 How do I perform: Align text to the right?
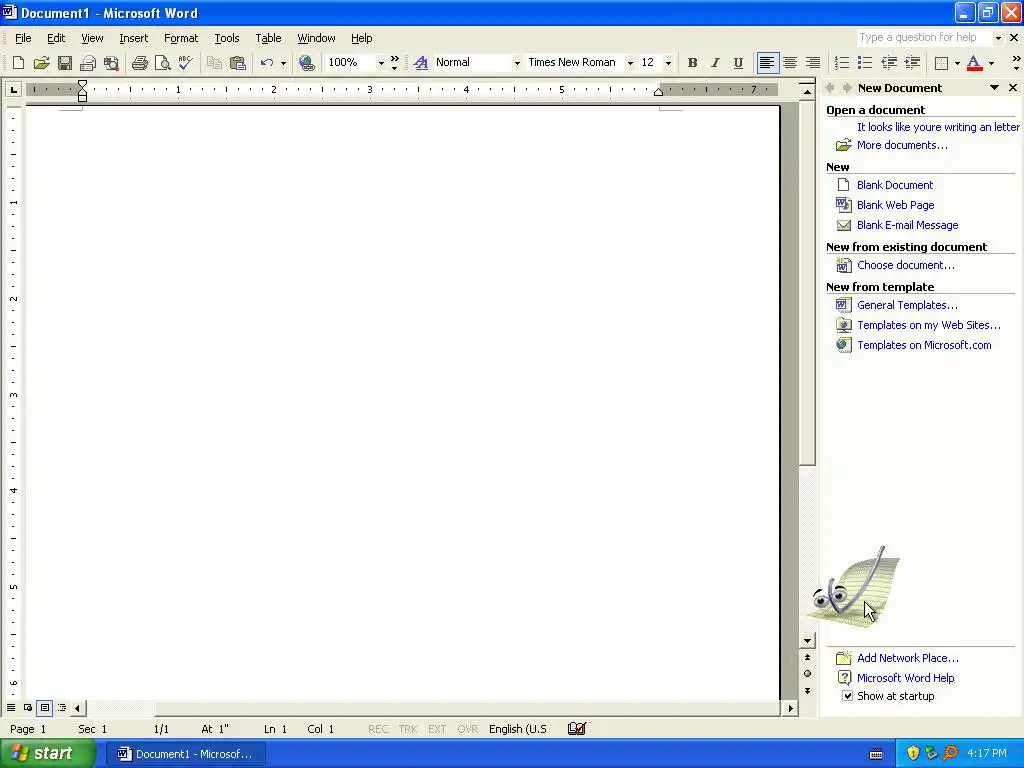813,63
